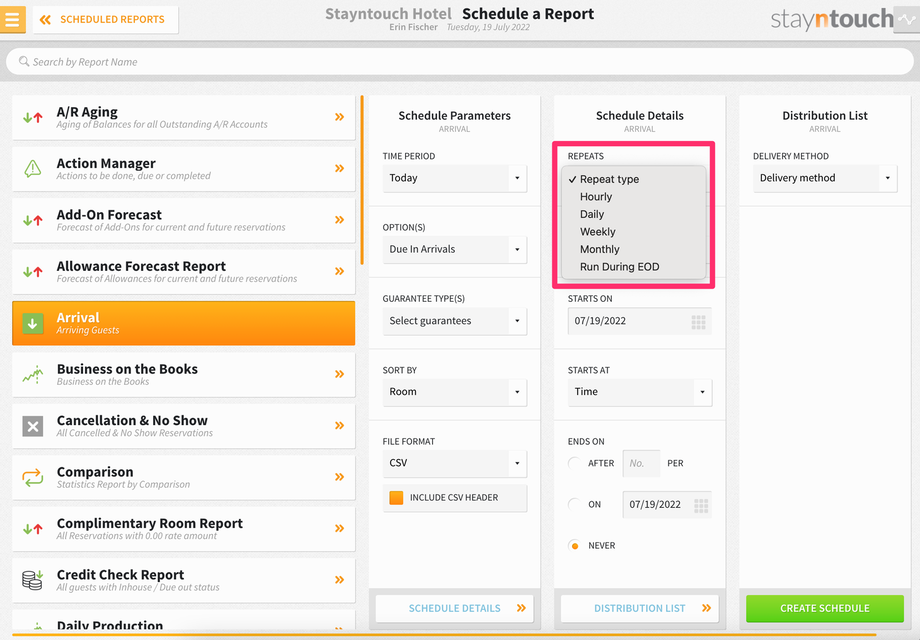
Task: Select the highlighted Arrival report
Action: (184, 323)
